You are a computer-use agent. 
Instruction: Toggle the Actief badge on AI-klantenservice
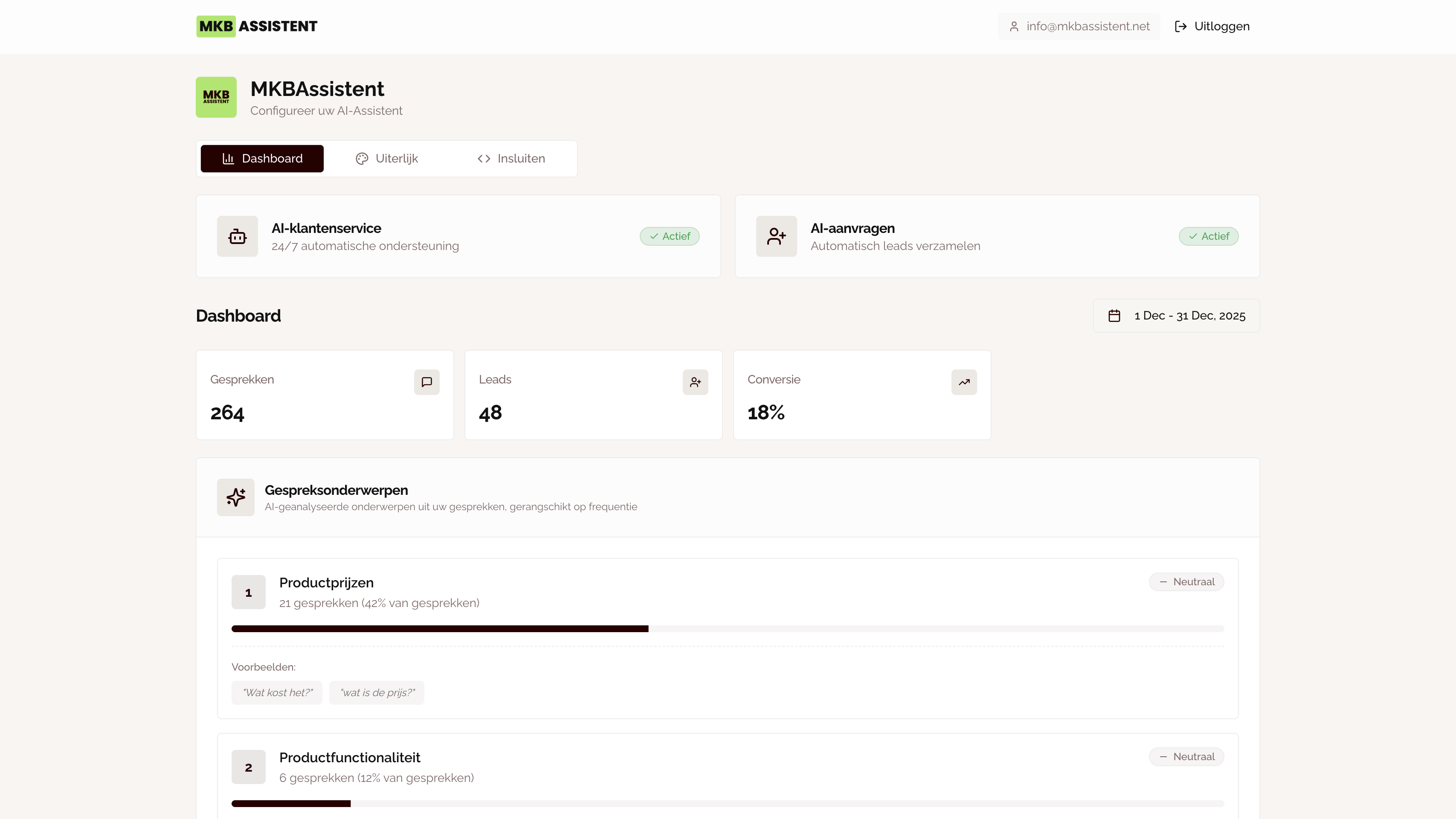click(669, 236)
